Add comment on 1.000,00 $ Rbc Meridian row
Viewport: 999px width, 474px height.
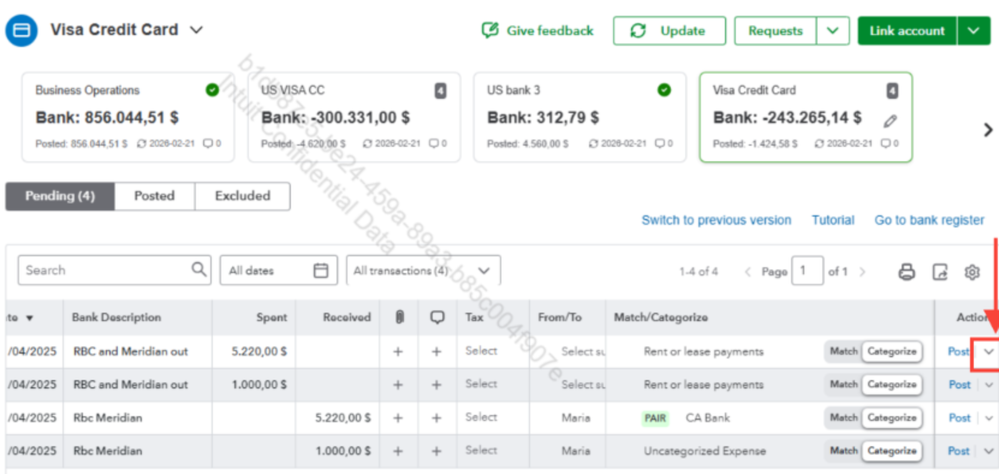pyautogui.click(x=436, y=450)
